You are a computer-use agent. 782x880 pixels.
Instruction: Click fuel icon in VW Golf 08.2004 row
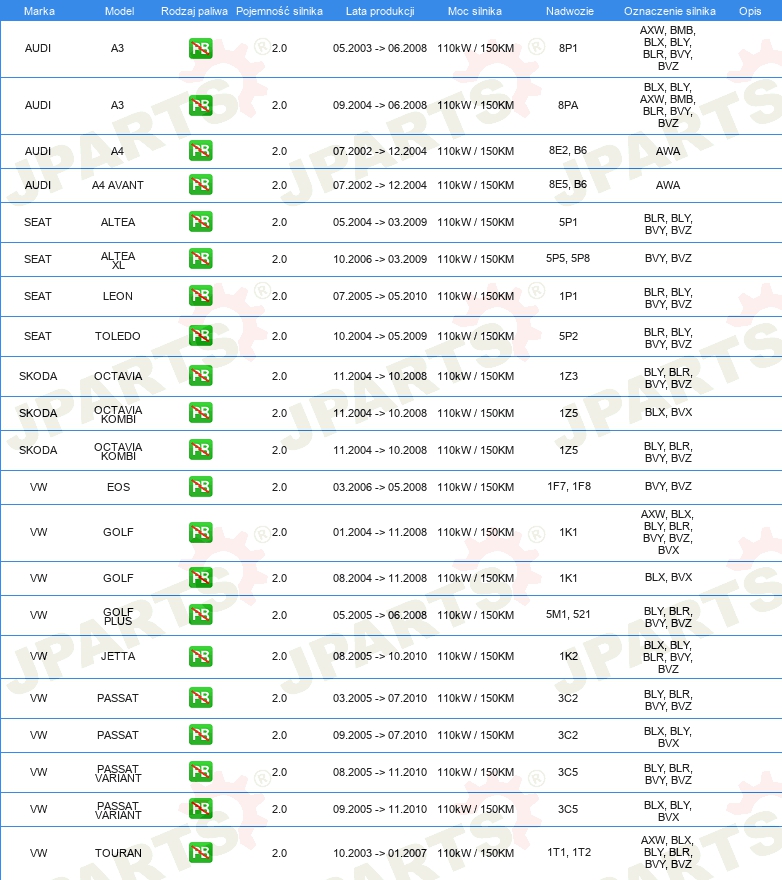pos(200,578)
